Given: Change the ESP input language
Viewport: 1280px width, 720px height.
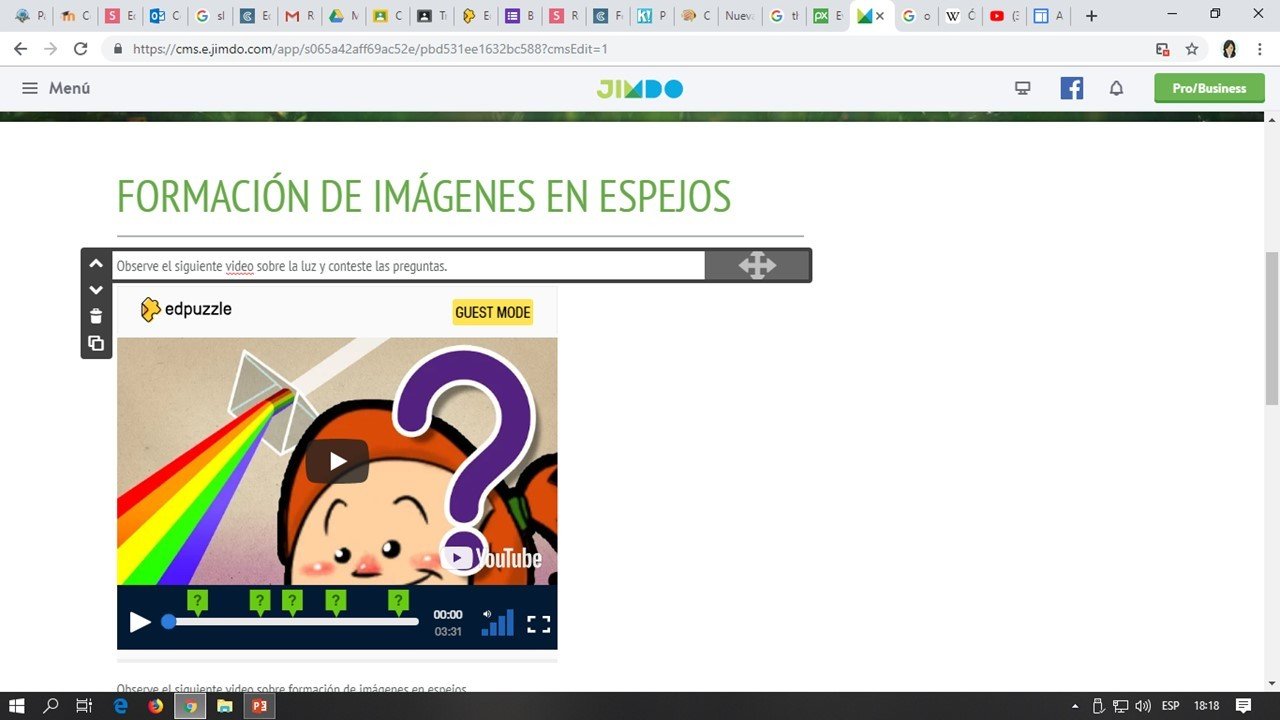Looking at the screenshot, I should coord(1170,706).
